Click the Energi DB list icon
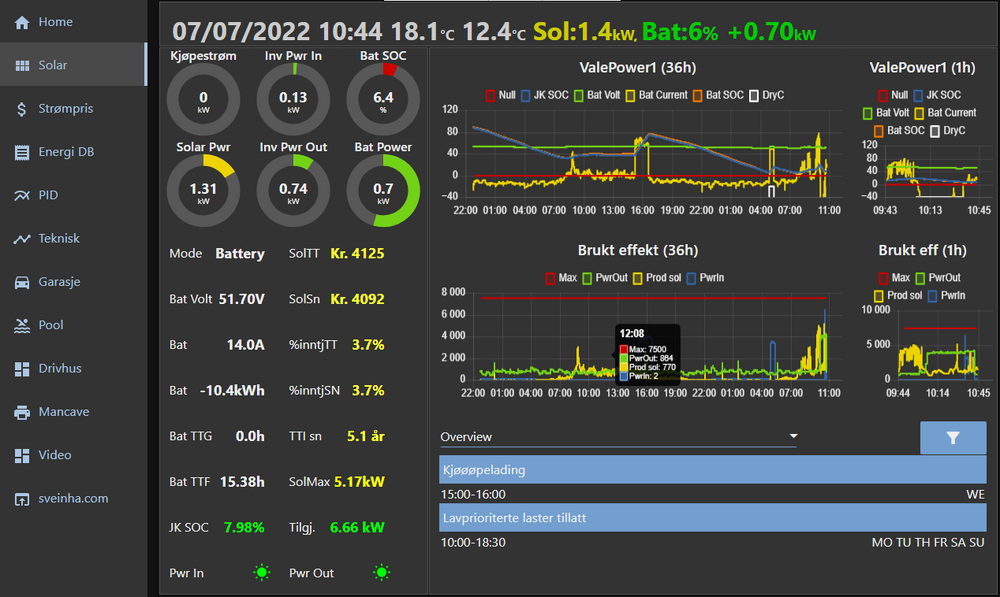Image resolution: width=1000 pixels, height=597 pixels. click(x=21, y=152)
